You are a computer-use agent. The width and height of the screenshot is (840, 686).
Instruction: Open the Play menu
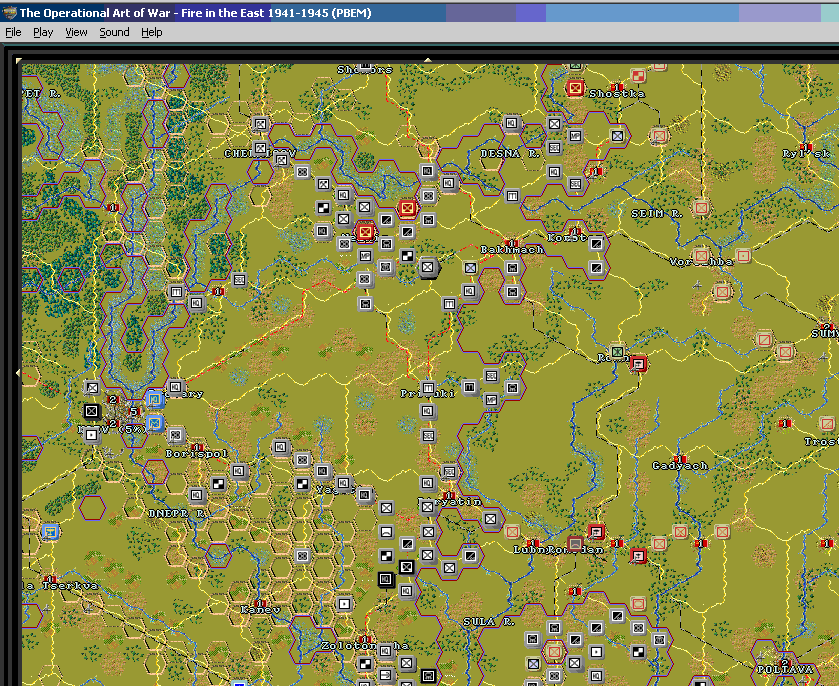(43, 32)
